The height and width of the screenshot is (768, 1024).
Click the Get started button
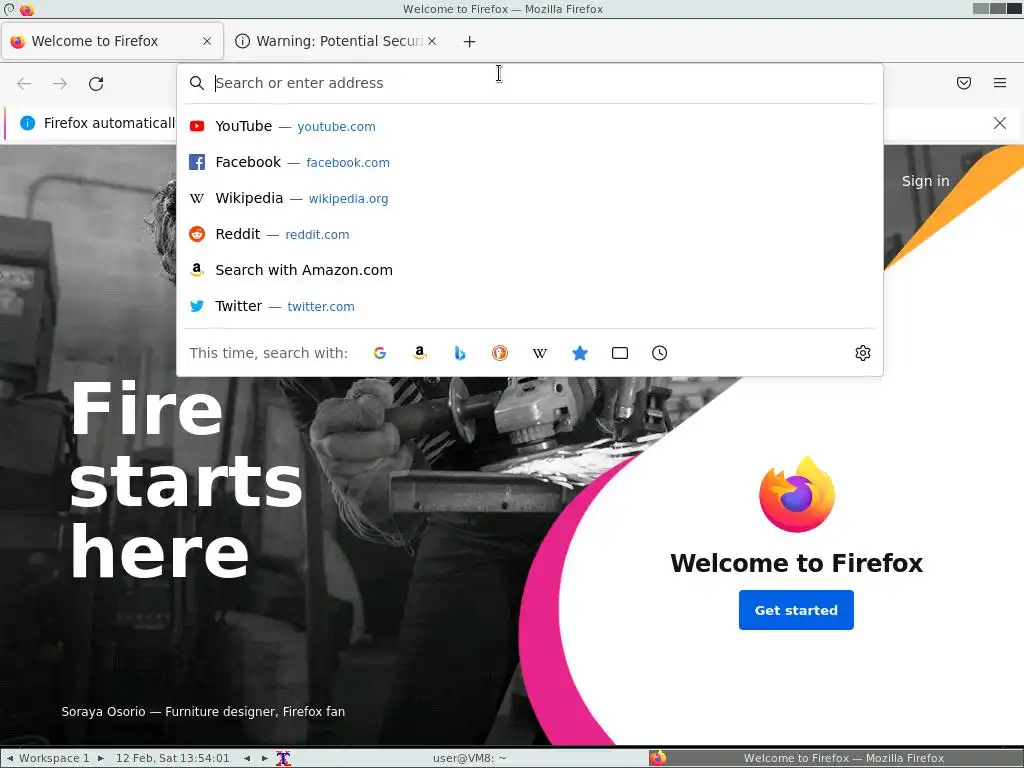pos(796,610)
